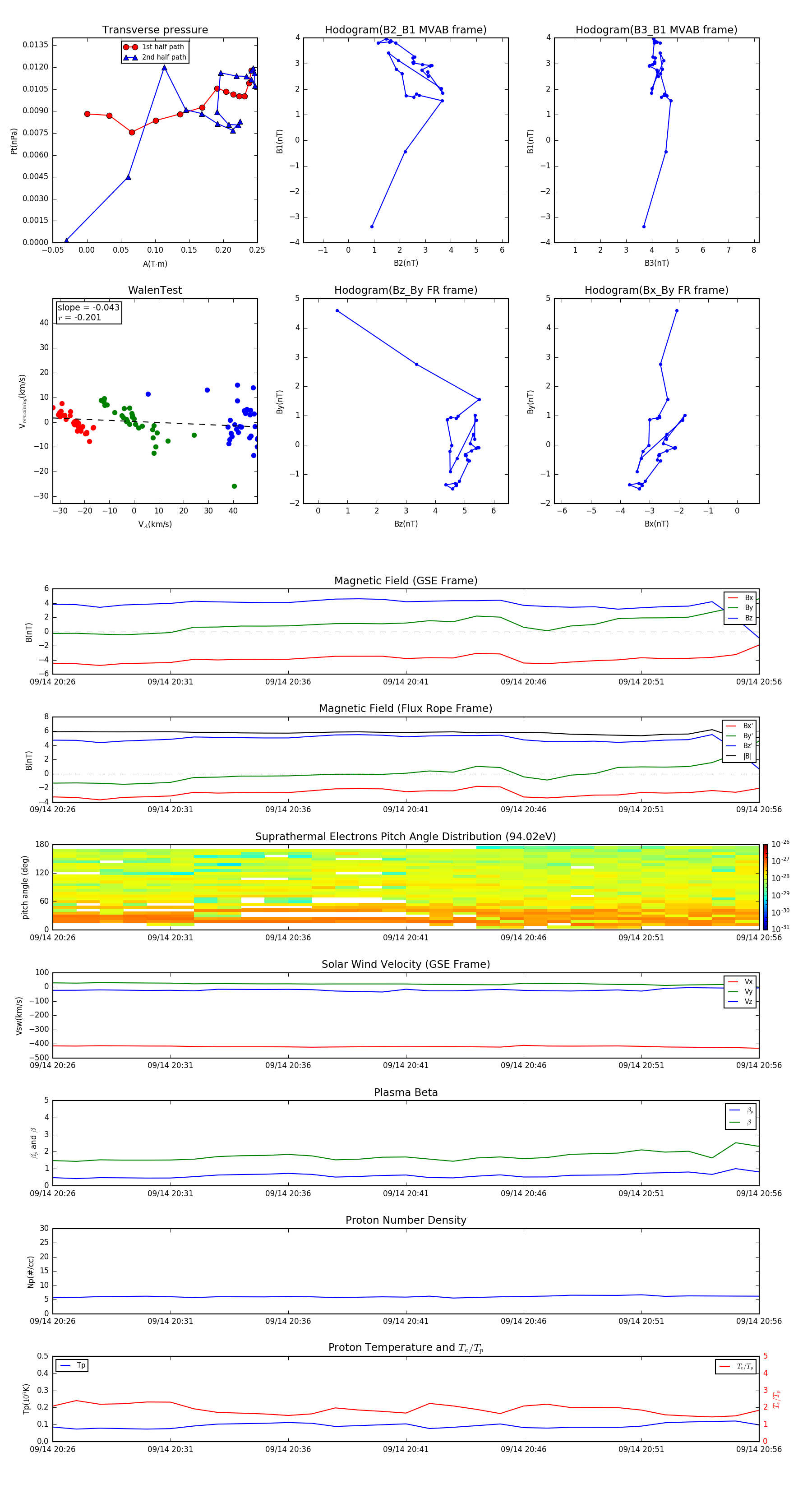Click the "Bz(nT)" x-axis label

pyautogui.click(x=406, y=524)
